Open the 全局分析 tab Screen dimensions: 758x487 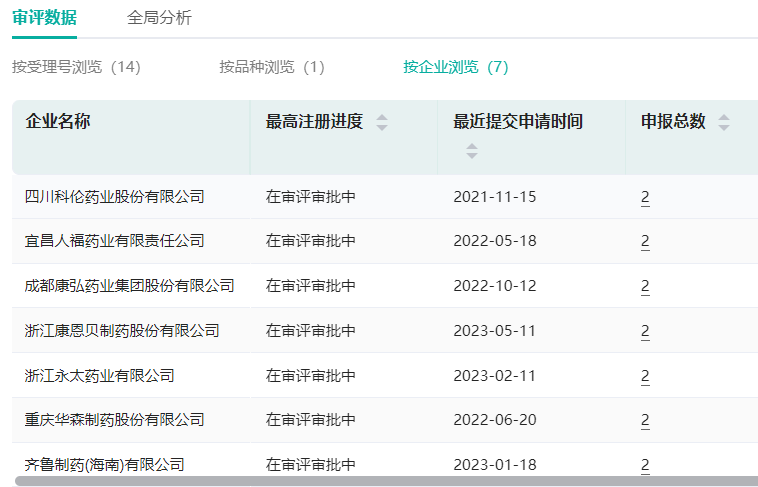point(159,18)
